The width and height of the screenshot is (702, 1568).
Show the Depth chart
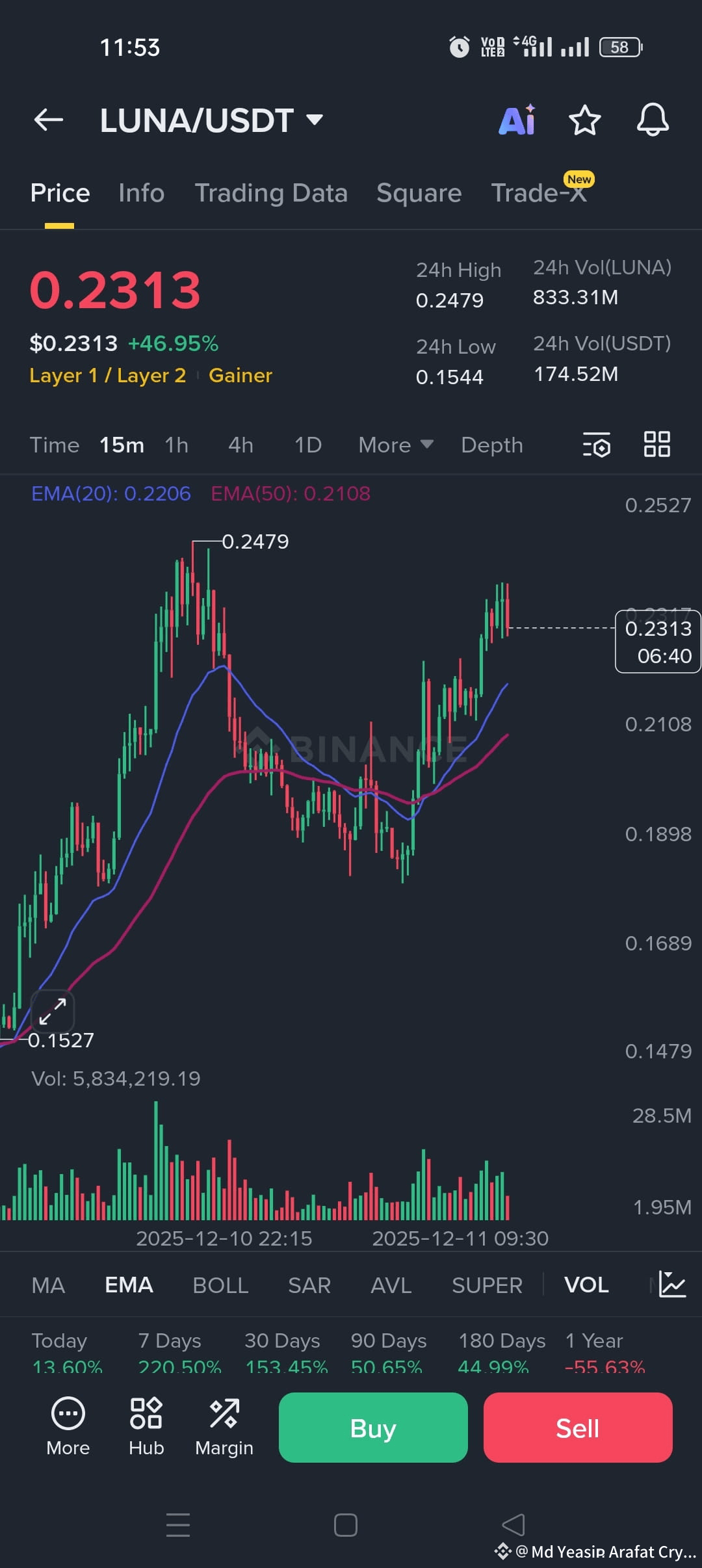(492, 445)
